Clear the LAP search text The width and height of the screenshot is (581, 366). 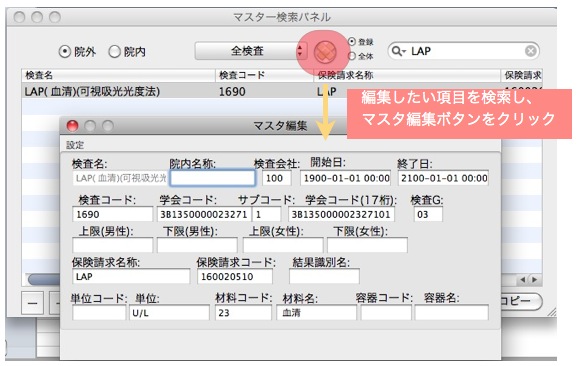pos(531,51)
